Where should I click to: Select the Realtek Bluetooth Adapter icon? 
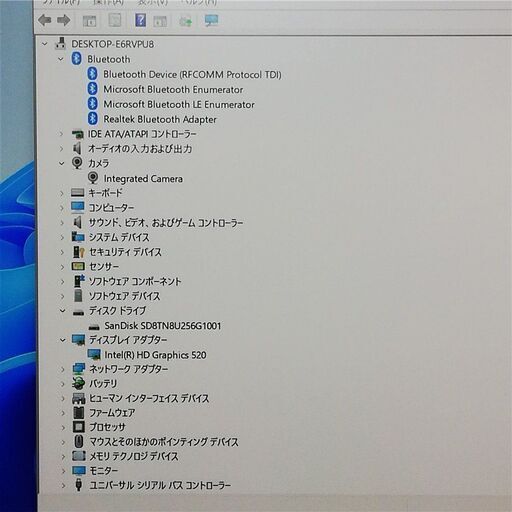point(93,119)
